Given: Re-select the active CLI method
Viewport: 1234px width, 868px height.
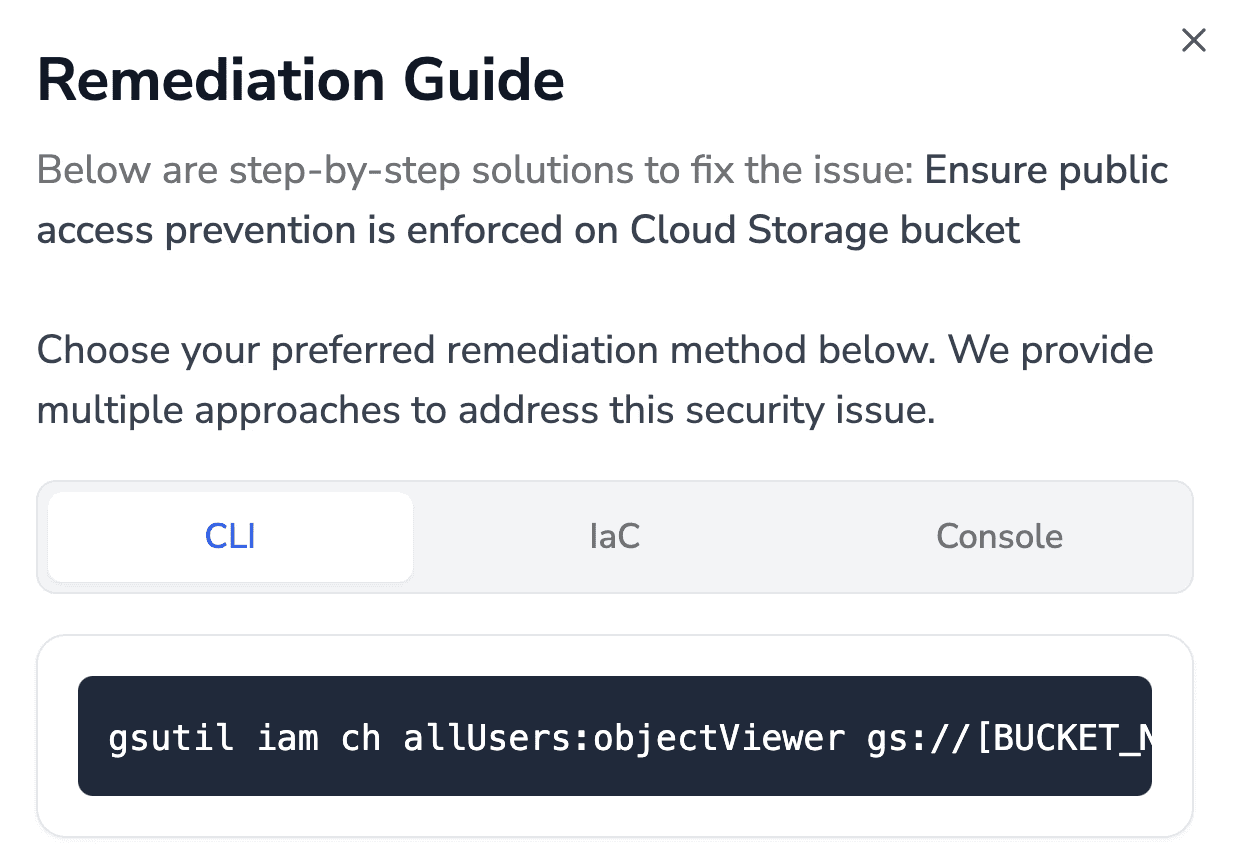Looking at the screenshot, I should 229,536.
